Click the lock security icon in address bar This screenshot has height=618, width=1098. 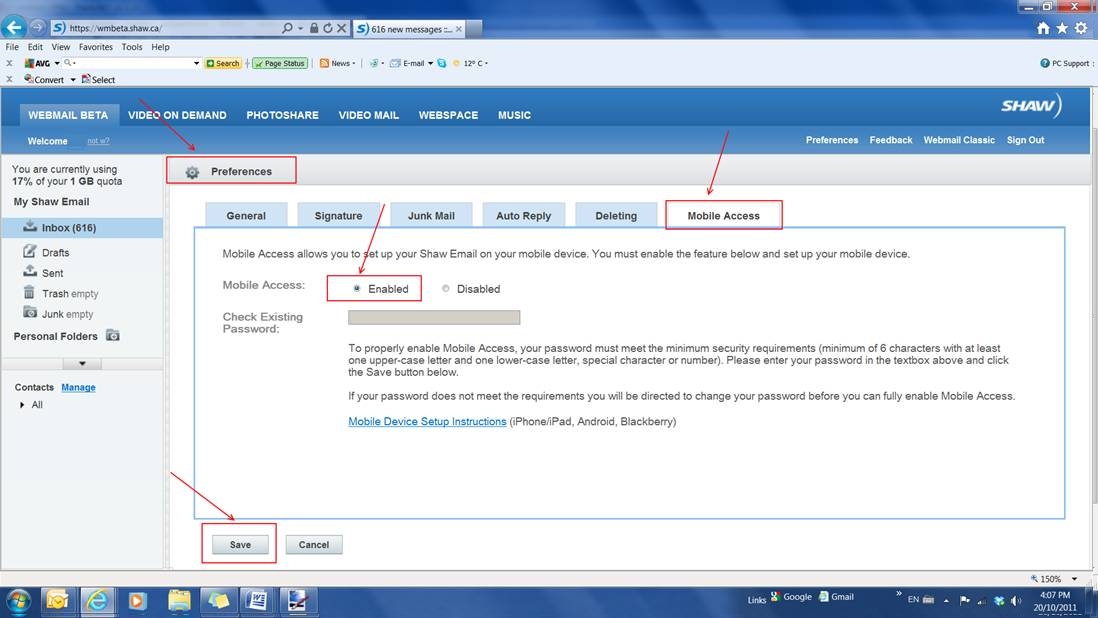(314, 28)
